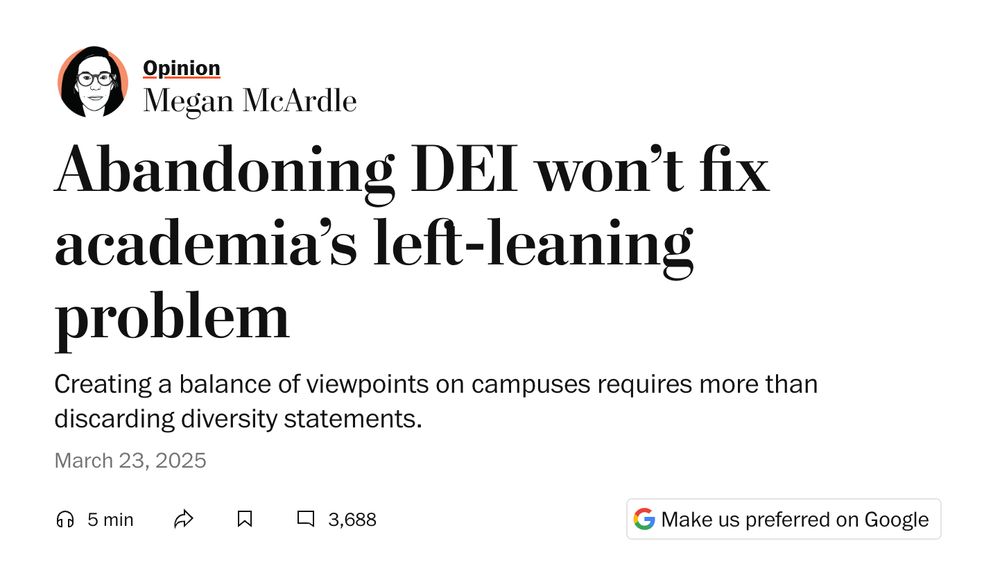1000x583 pixels.
Task: Click the 3,688 comment count
Action: tap(352, 519)
